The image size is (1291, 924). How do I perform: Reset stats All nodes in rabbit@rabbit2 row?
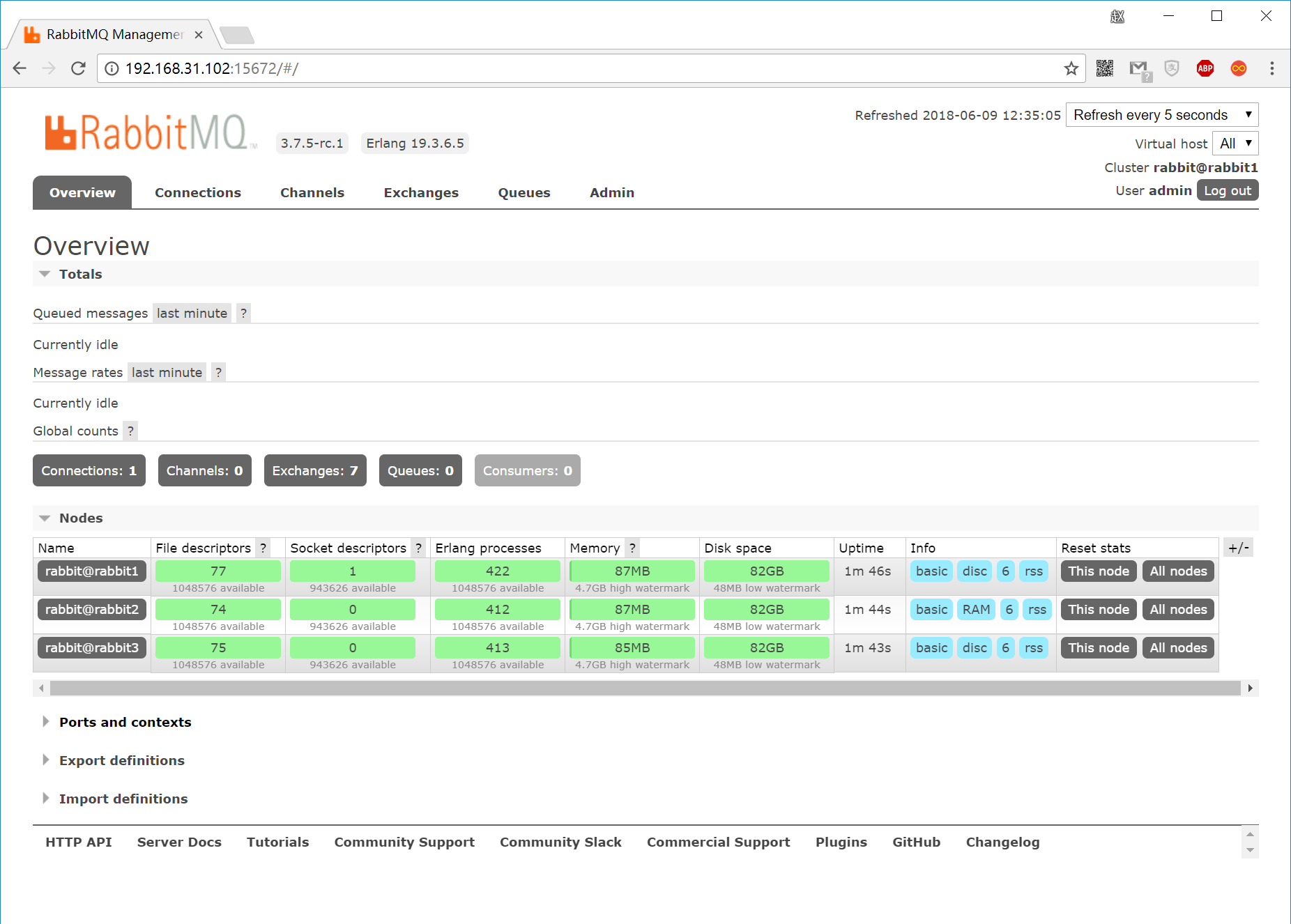coord(1179,609)
